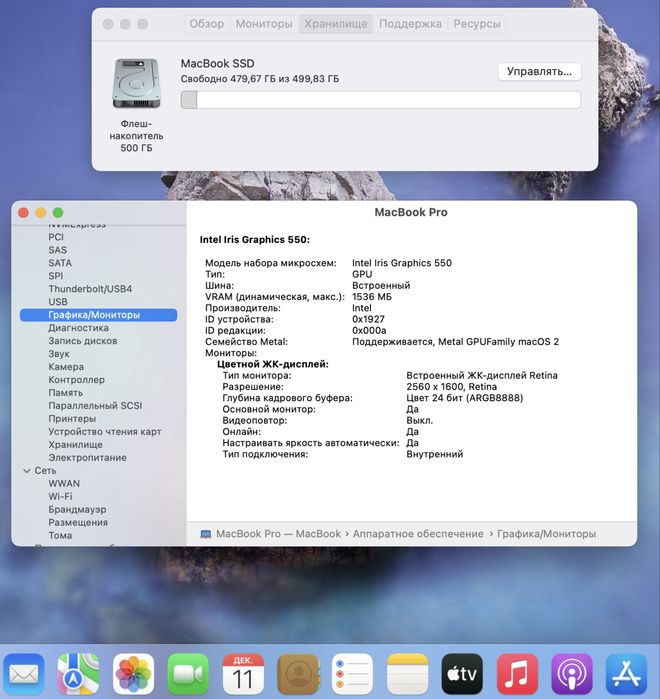This screenshot has width=660, height=699.
Task: Click Аппаратное обеспечение in the path bar
Action: coord(418,534)
